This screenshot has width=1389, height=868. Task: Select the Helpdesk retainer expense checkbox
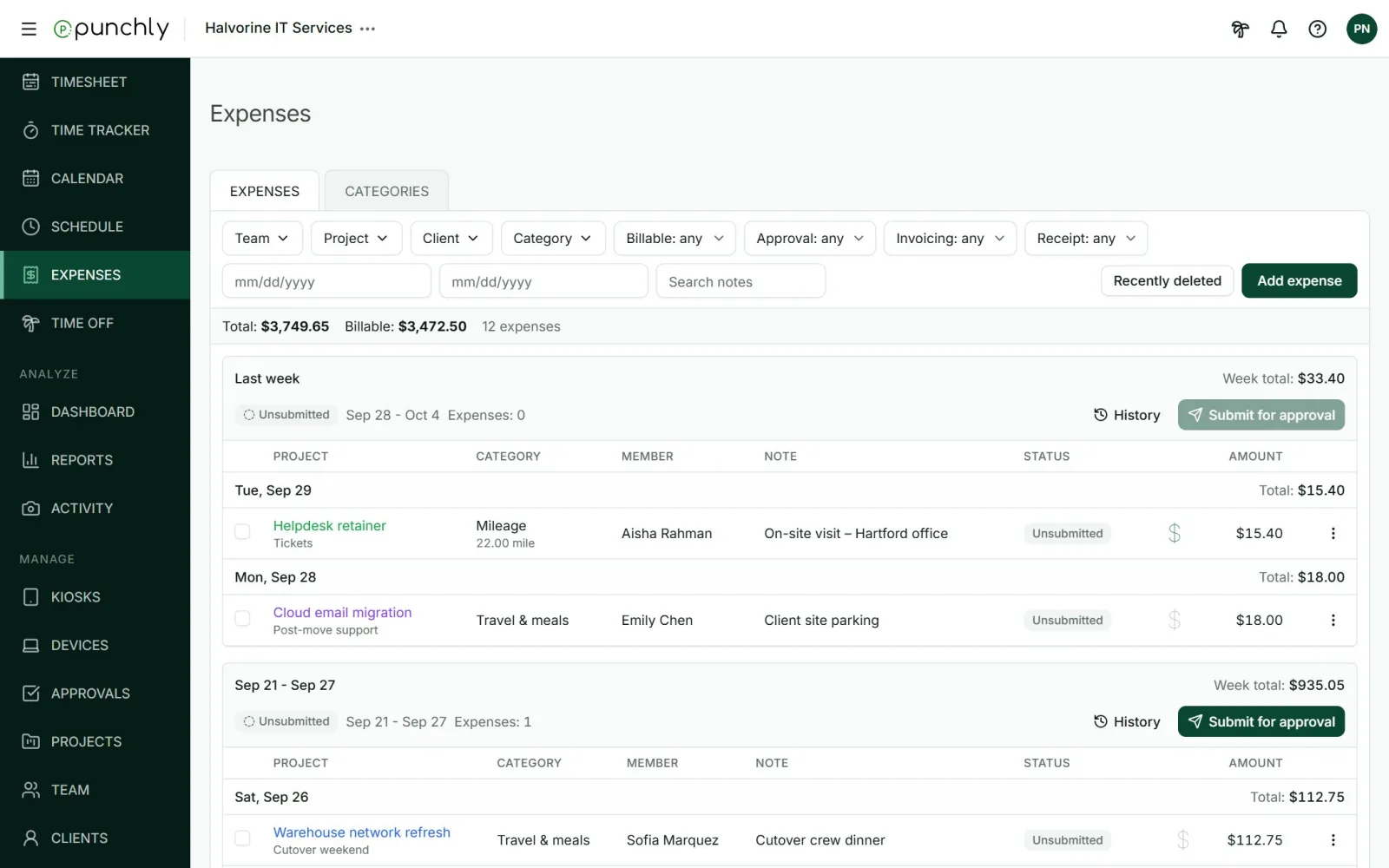pyautogui.click(x=242, y=531)
